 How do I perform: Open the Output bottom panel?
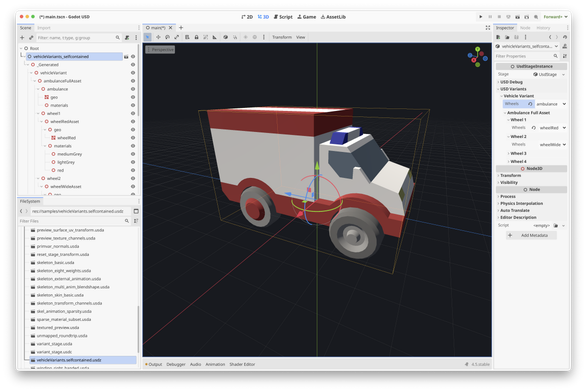coord(153,364)
